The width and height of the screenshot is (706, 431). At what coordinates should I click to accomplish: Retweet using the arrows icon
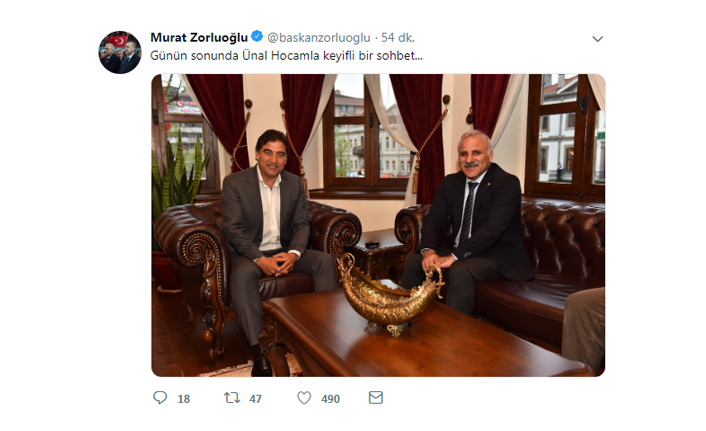pyautogui.click(x=232, y=398)
